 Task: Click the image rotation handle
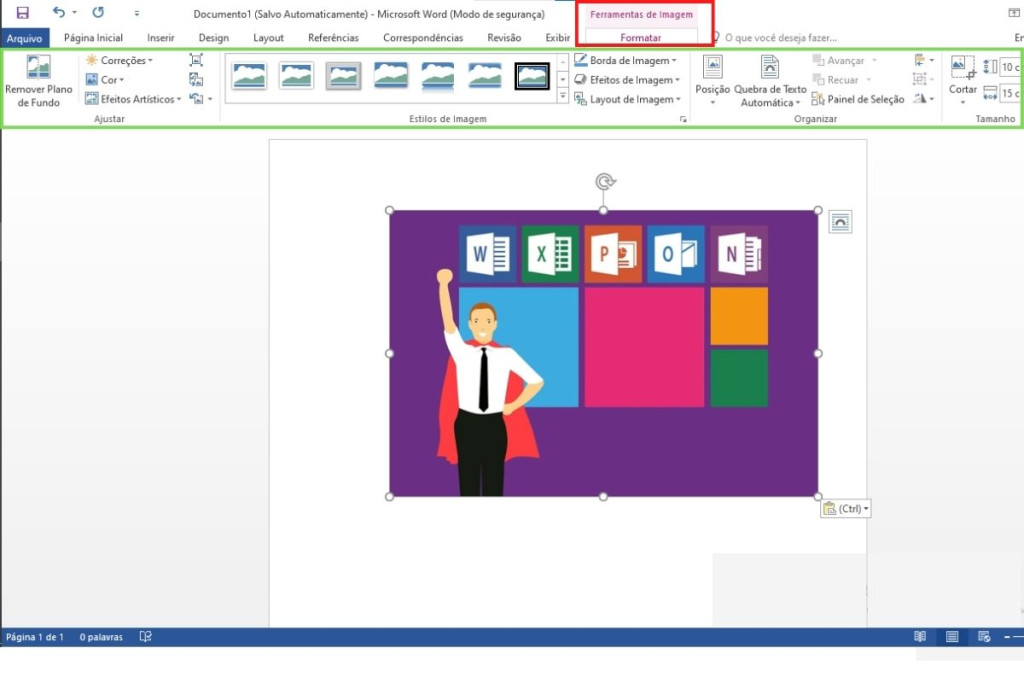pos(604,181)
